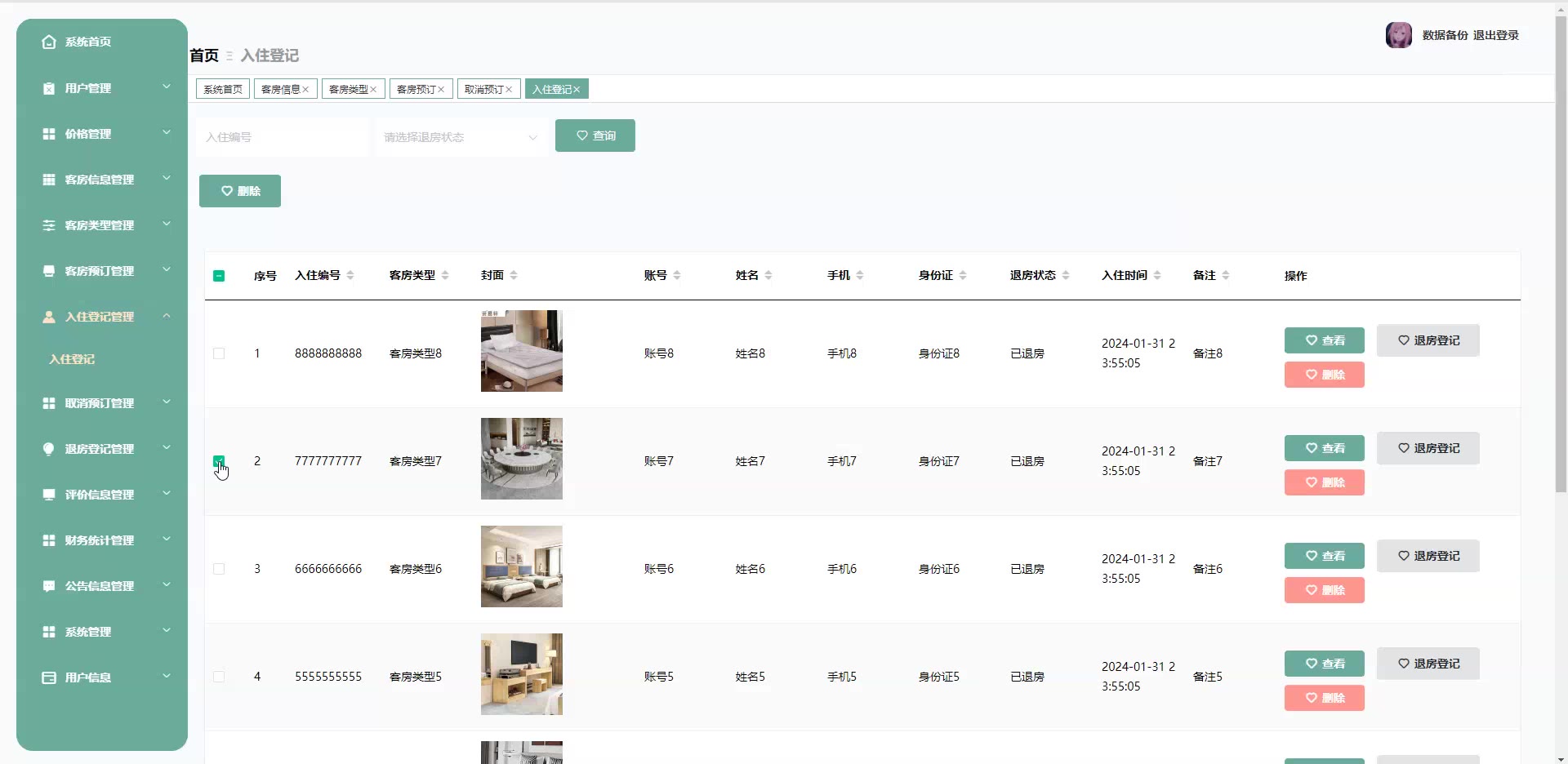Sort table by 账号 column

pyautogui.click(x=677, y=276)
